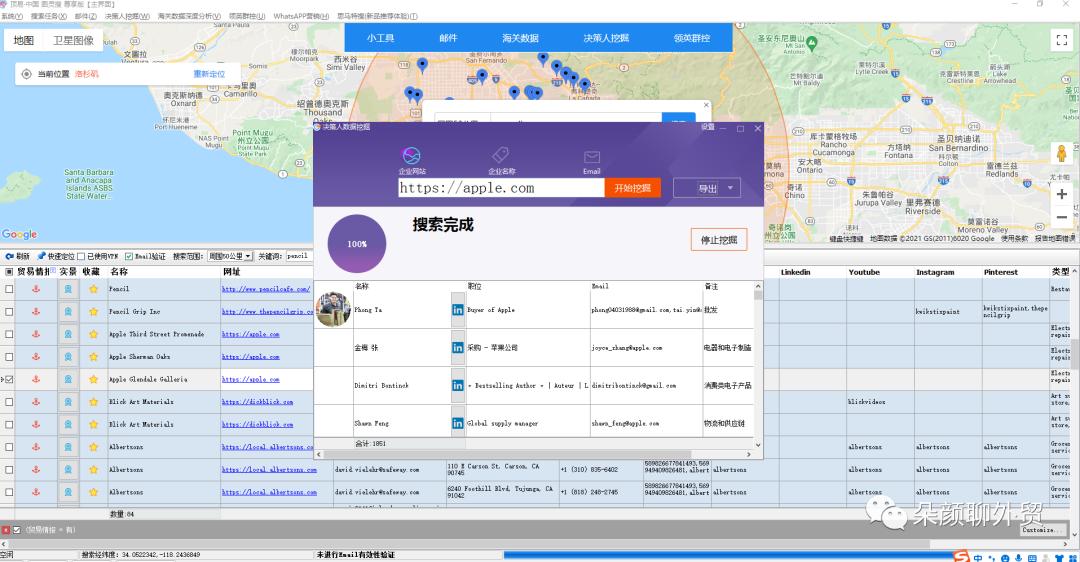
Task: Toggle the 已使用VPN checkbox
Action: click(81, 256)
